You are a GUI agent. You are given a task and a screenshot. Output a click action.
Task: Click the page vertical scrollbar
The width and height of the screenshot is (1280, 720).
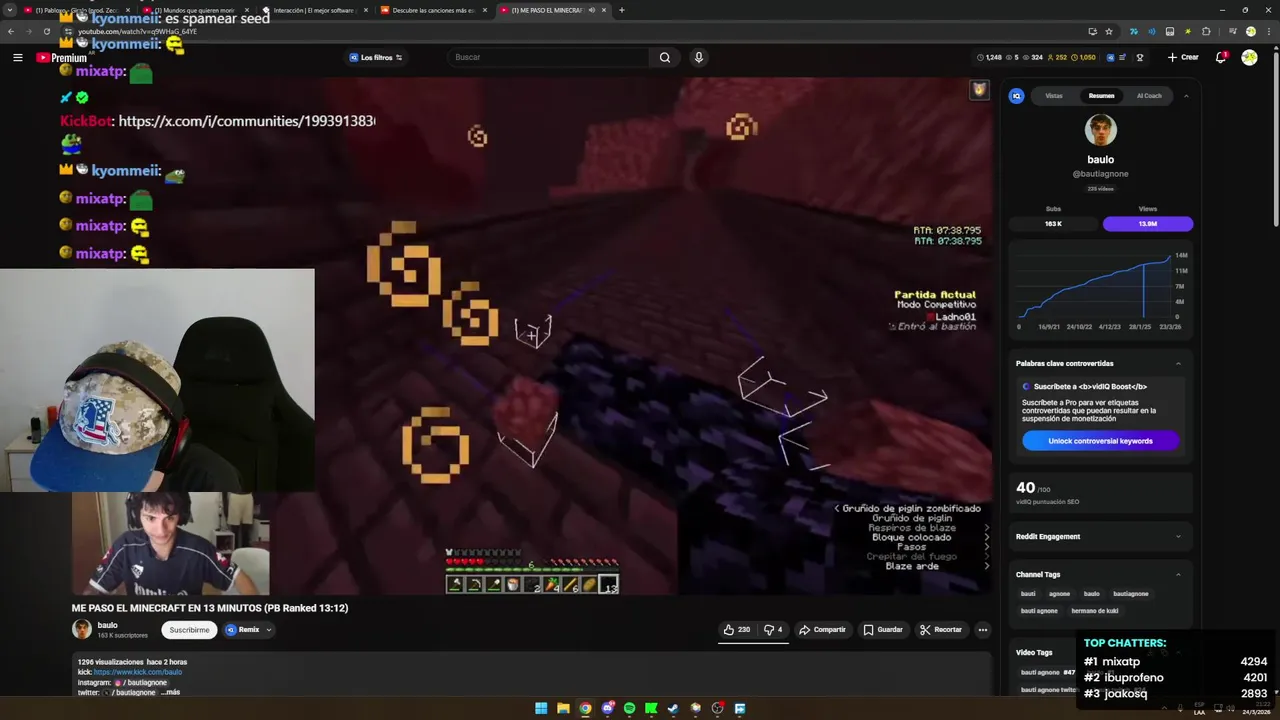[1276, 140]
